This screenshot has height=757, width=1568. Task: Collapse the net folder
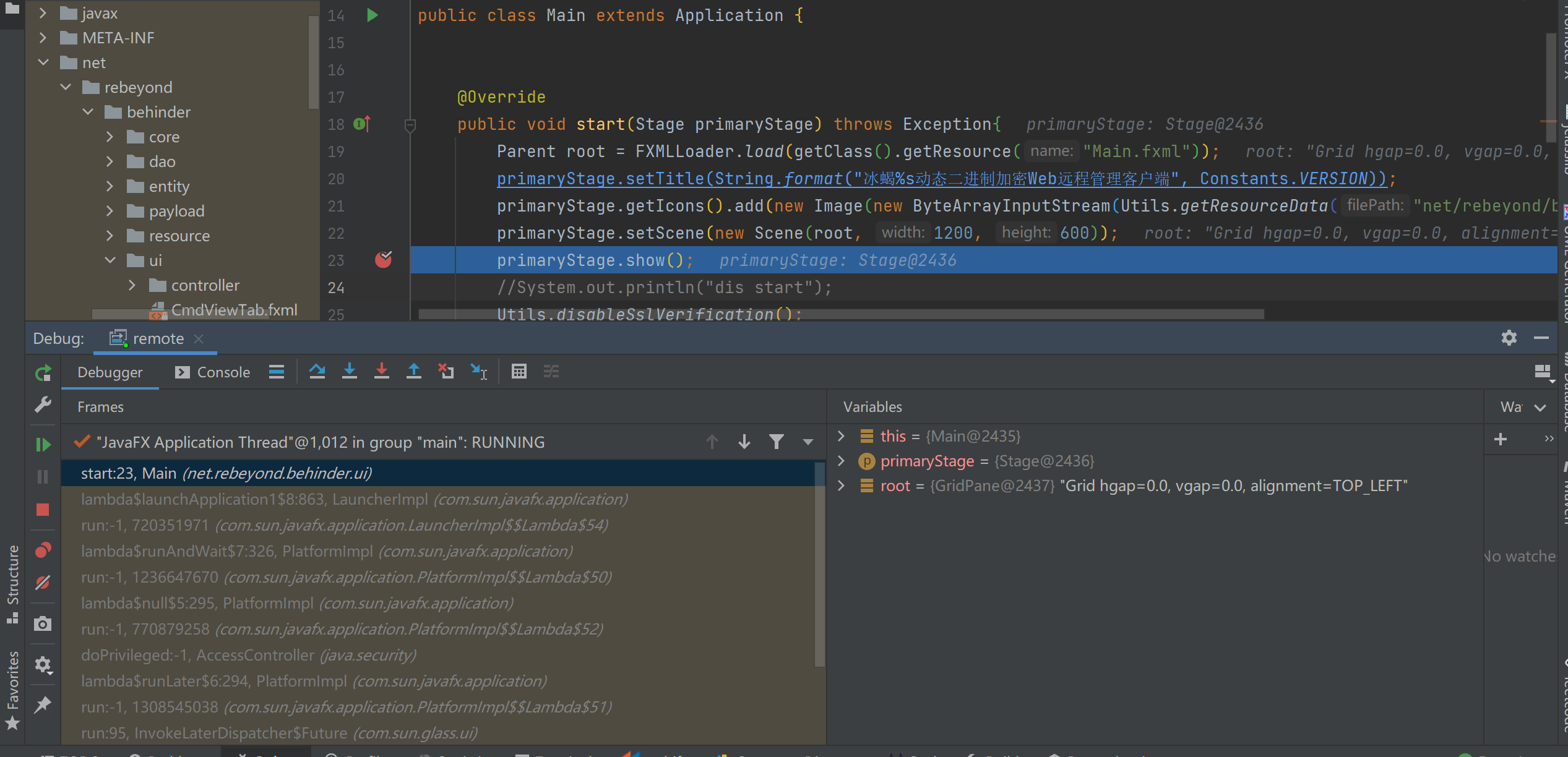click(43, 62)
